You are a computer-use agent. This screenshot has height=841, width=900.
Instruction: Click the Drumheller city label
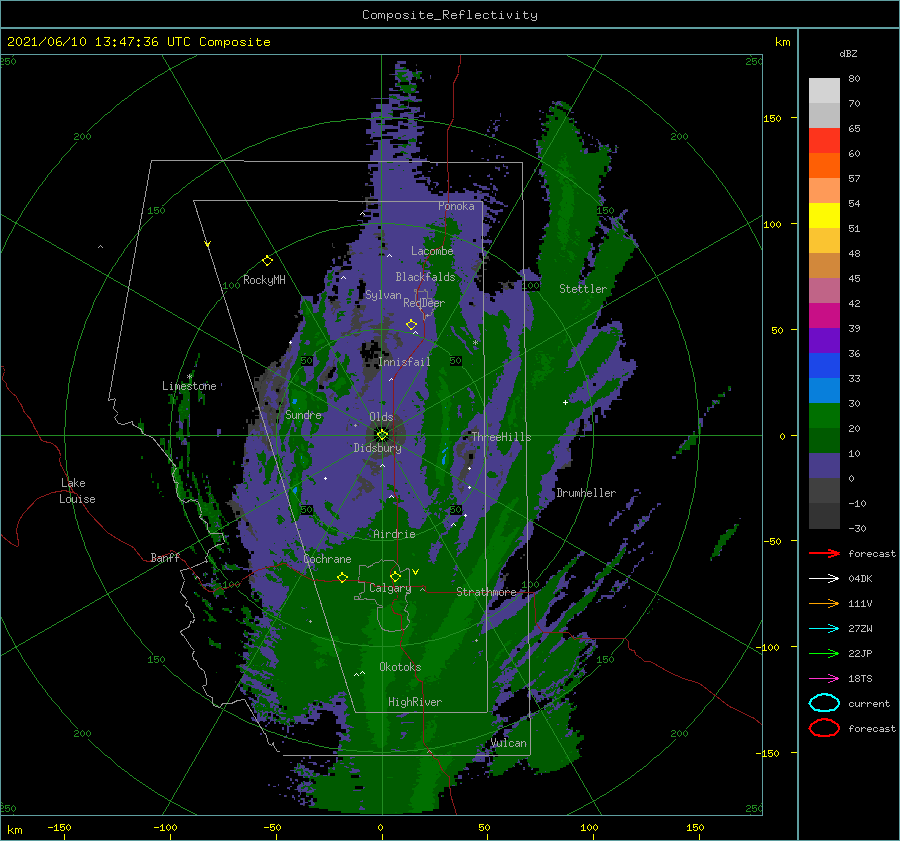[x=586, y=493]
